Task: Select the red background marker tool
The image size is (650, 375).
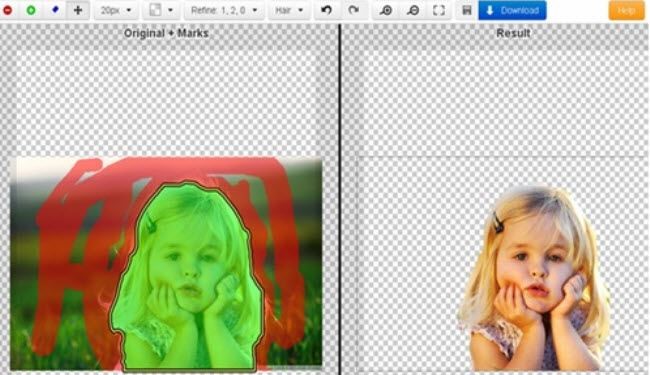Action: pyautogui.click(x=7, y=10)
